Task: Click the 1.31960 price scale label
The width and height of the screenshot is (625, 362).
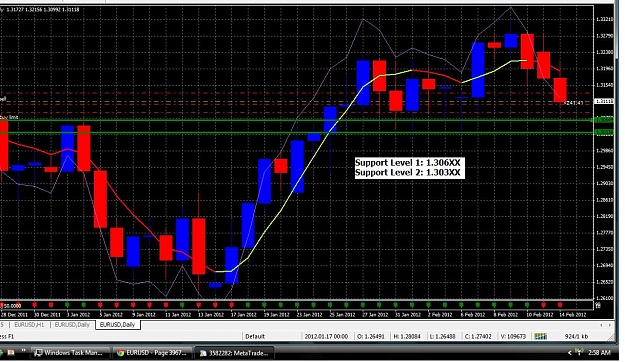Action: (x=604, y=69)
